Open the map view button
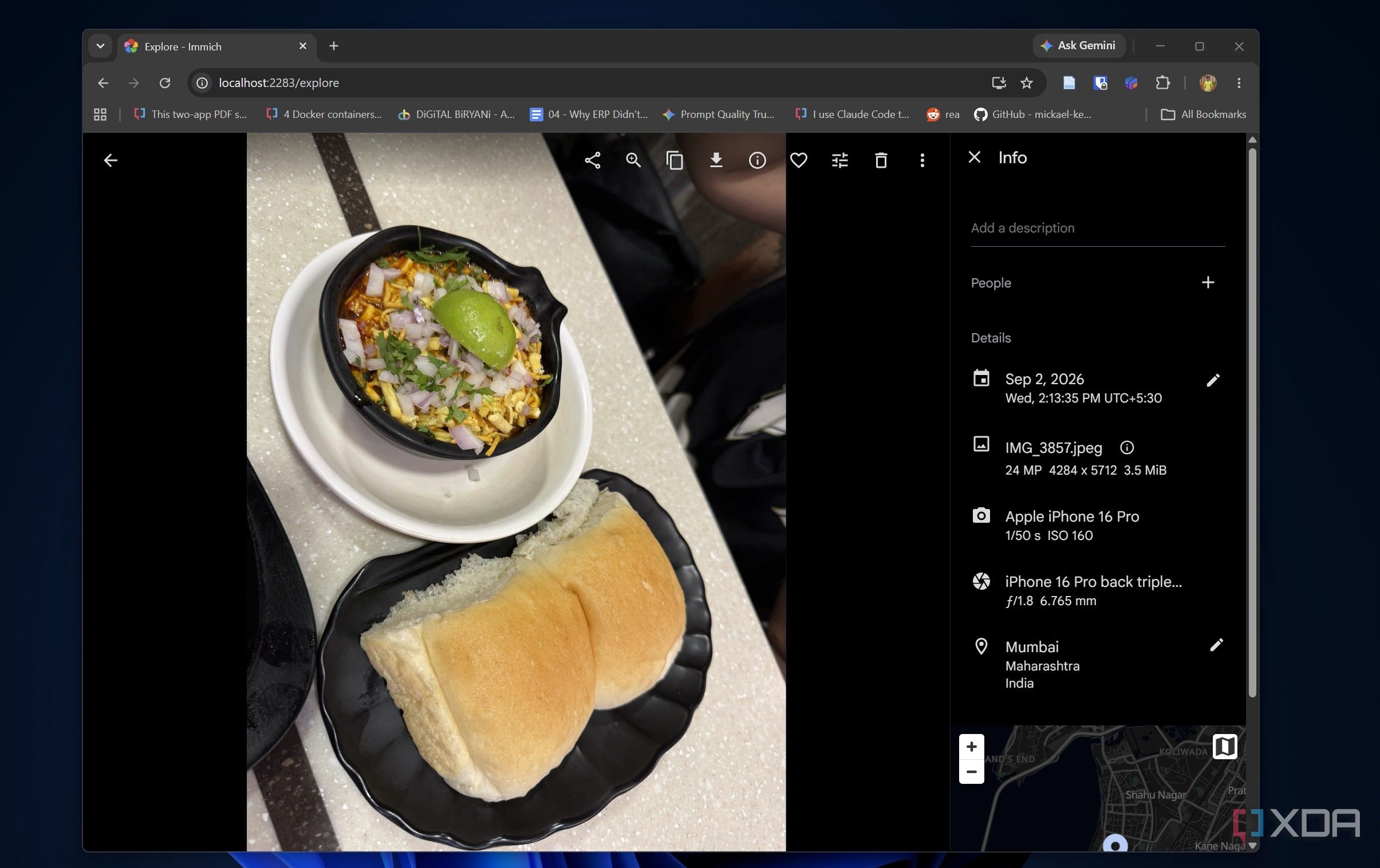This screenshot has width=1380, height=868. [x=1225, y=747]
